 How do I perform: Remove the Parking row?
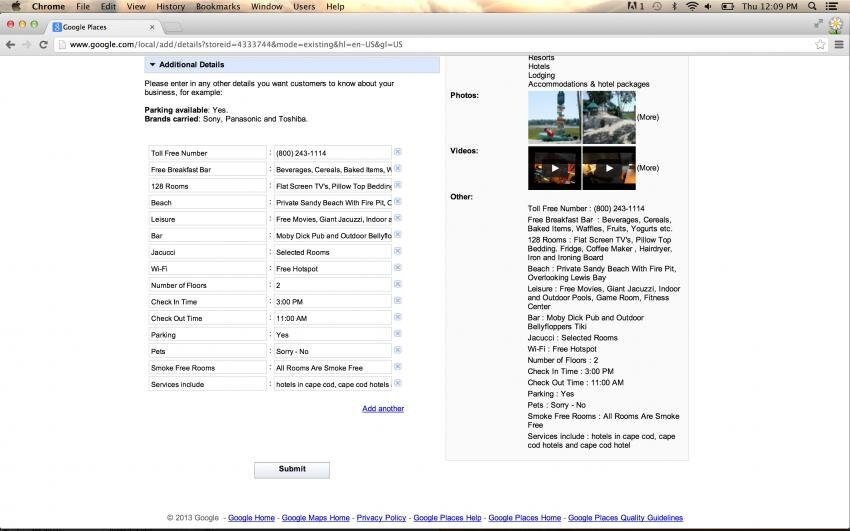pyautogui.click(x=397, y=334)
